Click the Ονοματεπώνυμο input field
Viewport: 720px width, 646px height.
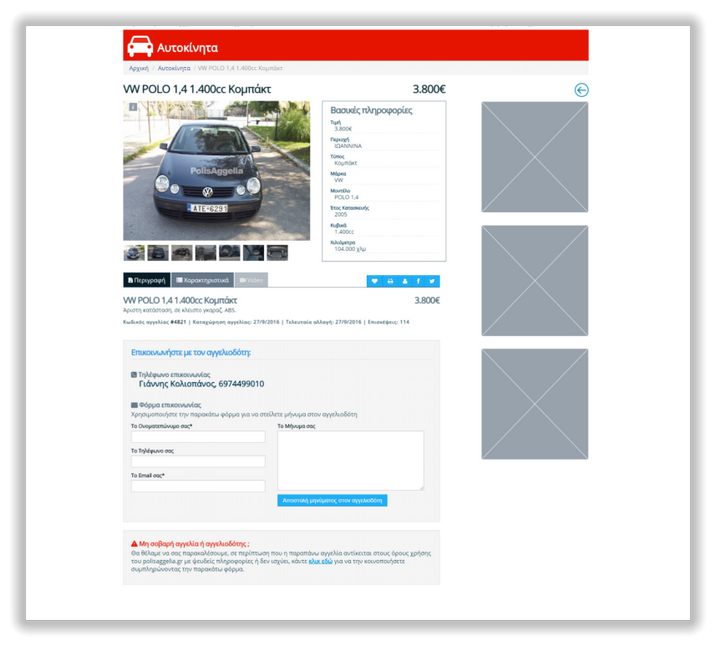point(198,437)
